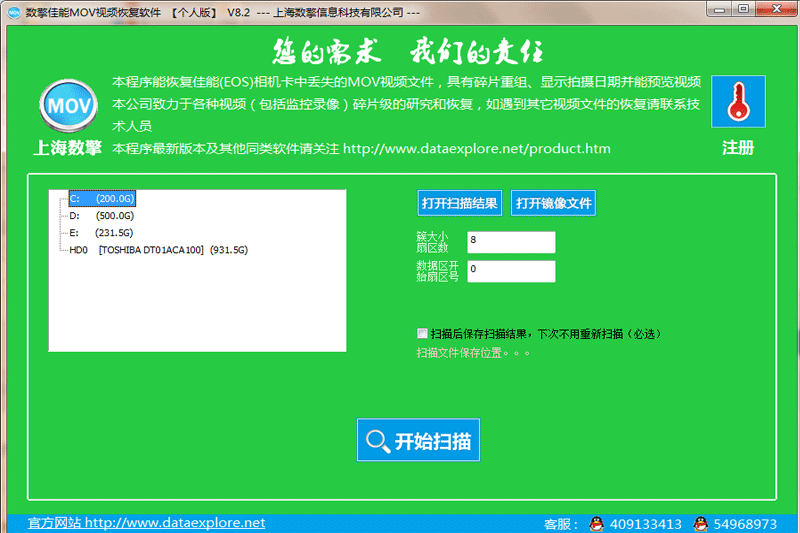Click into 簇大小扇区数 input field
Image resolution: width=800 pixels, height=533 pixels.
point(511,242)
